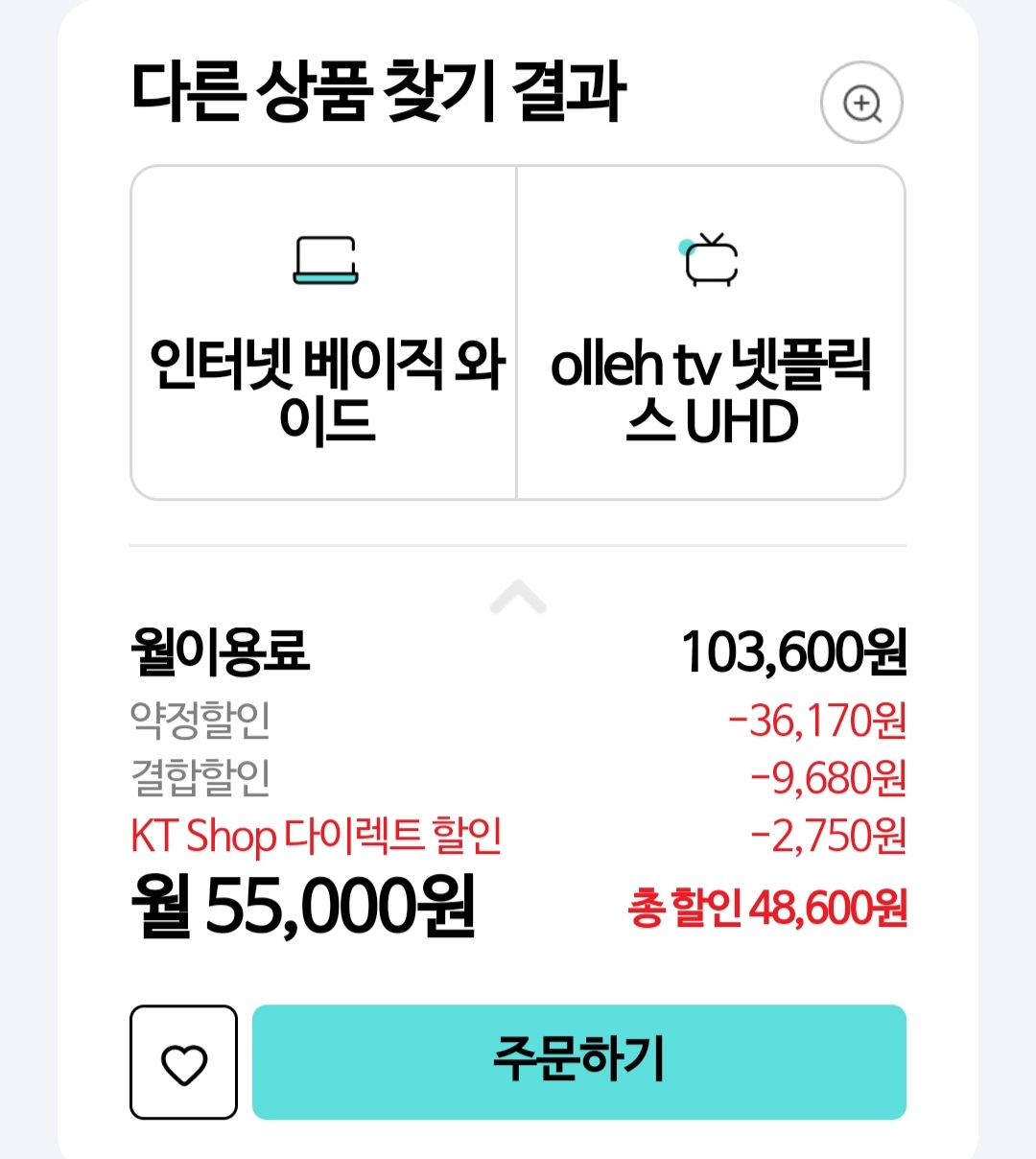Add to wishlist with heart button
The image size is (1036, 1159).
tap(183, 1062)
